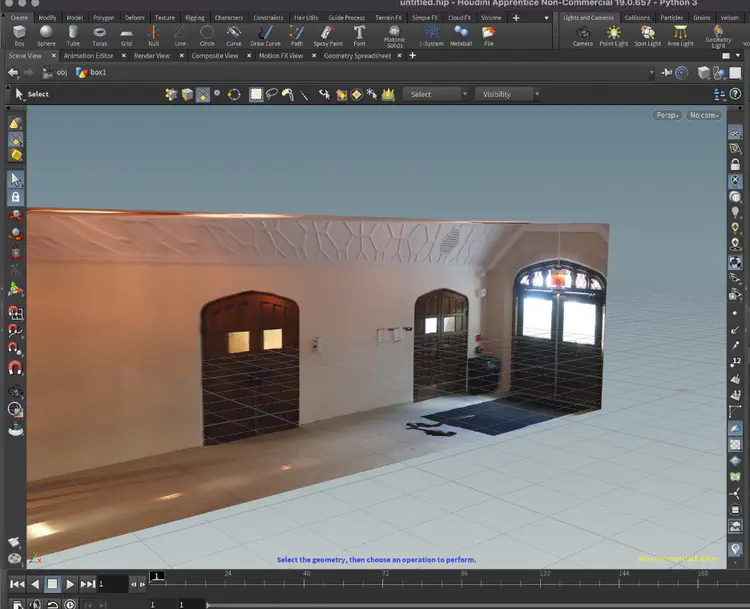
Task: Toggle real-time playback button
Action: click(x=70, y=604)
